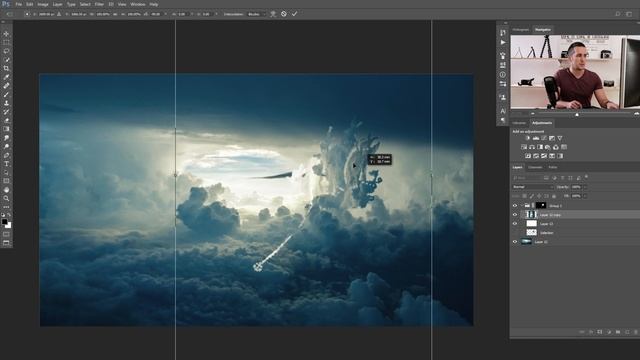Viewport: 640px width, 360px height.
Task: Select the Eraser tool
Action: pos(6,120)
